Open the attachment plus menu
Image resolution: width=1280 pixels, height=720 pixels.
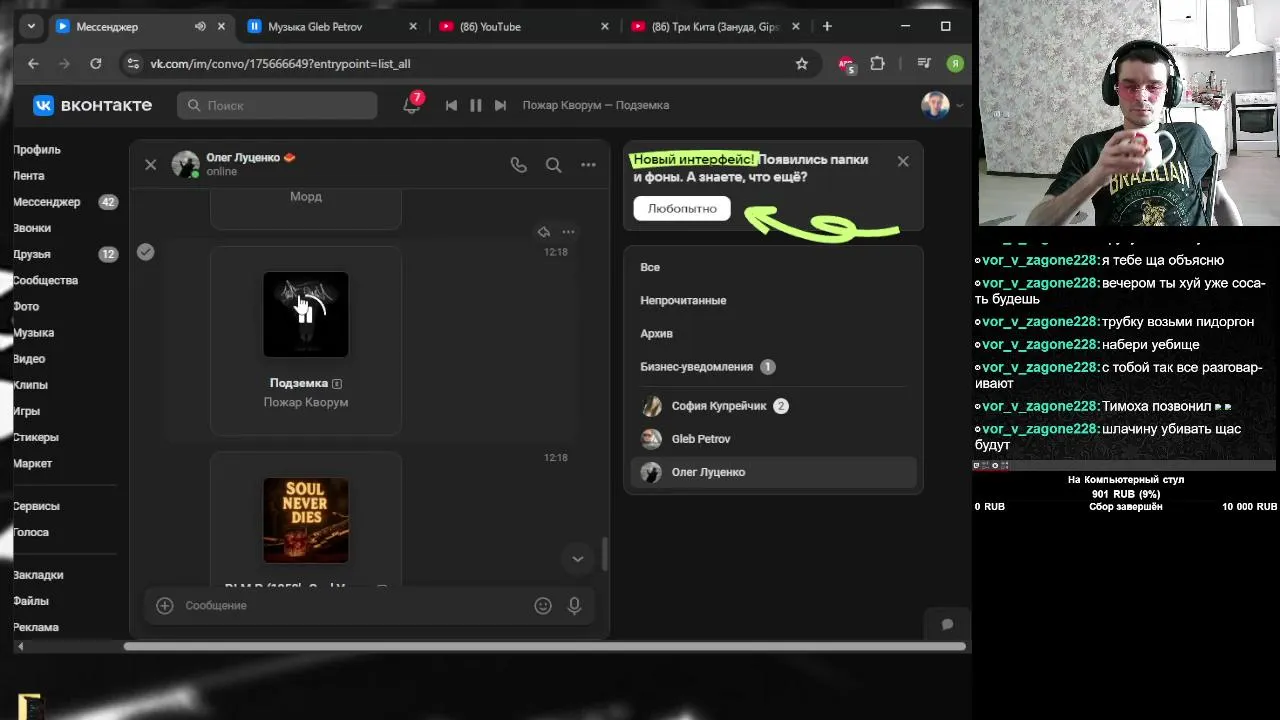pyautogui.click(x=165, y=605)
